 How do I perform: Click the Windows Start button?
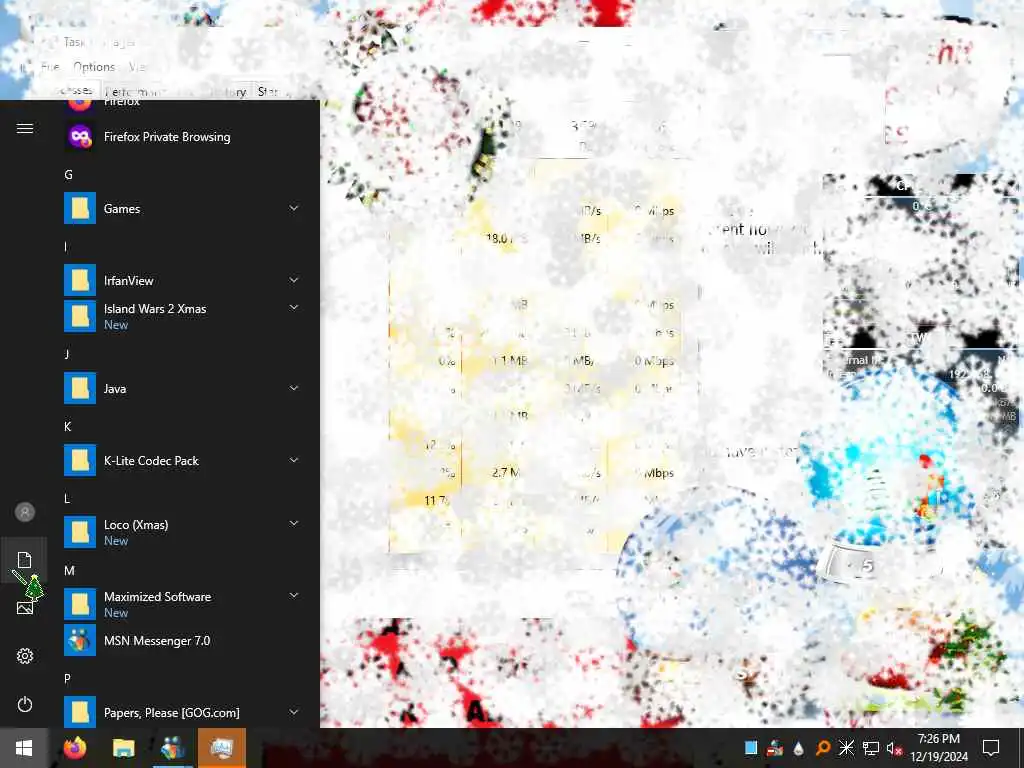click(x=24, y=748)
